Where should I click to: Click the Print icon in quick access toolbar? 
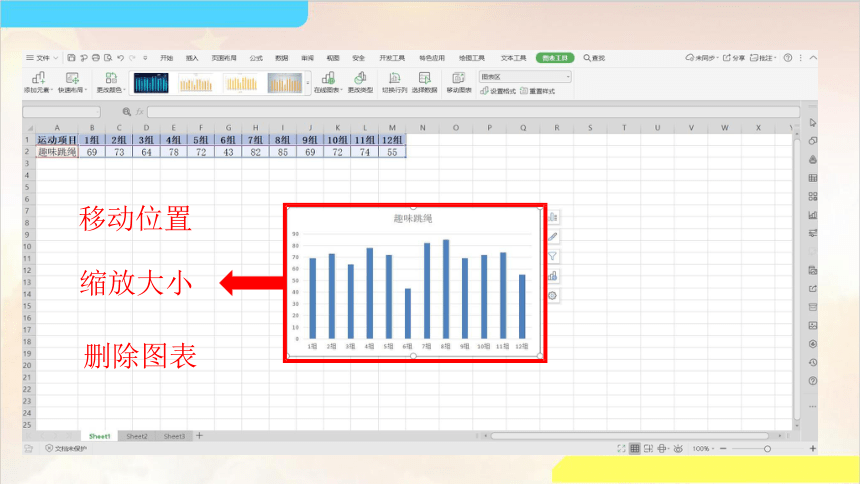click(96, 58)
